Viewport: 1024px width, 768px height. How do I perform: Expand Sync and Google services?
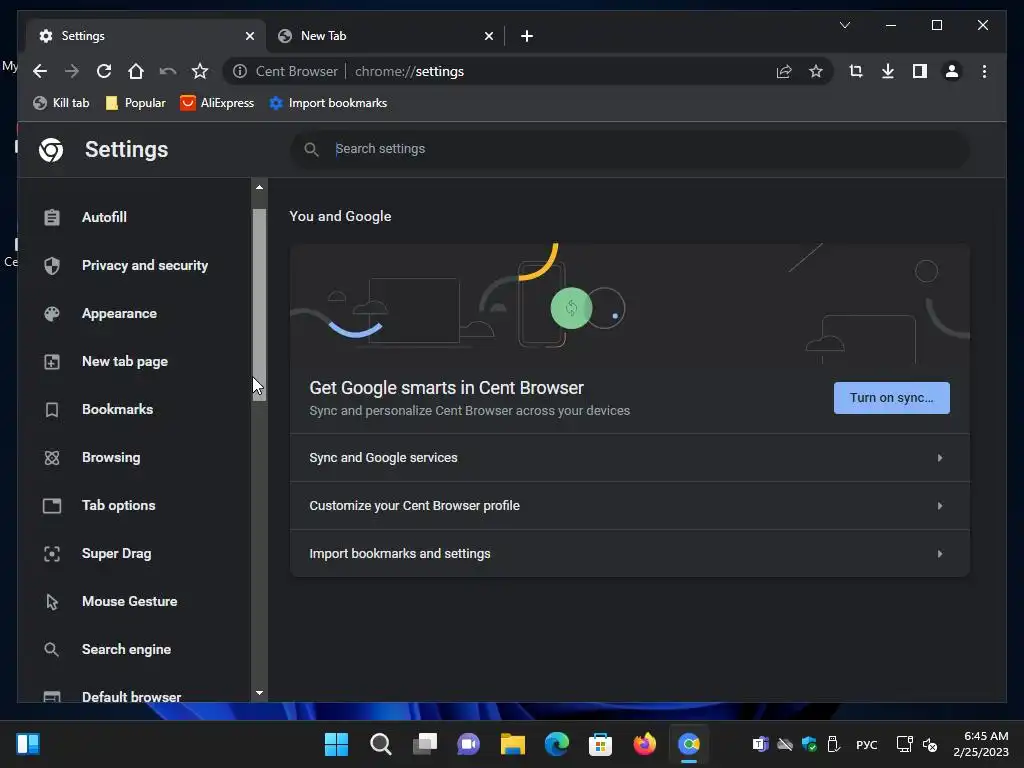[x=630, y=458]
